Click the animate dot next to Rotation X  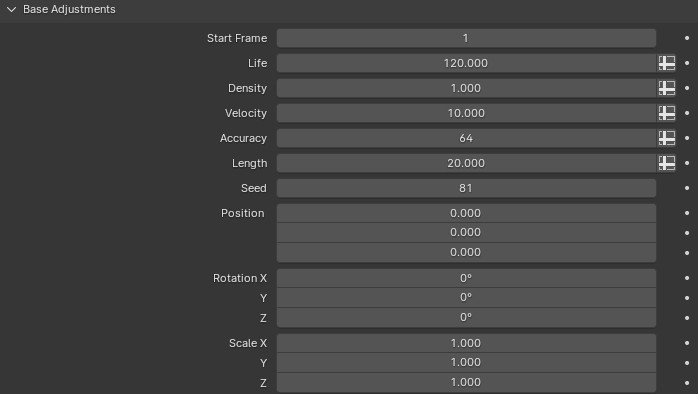[687, 278]
